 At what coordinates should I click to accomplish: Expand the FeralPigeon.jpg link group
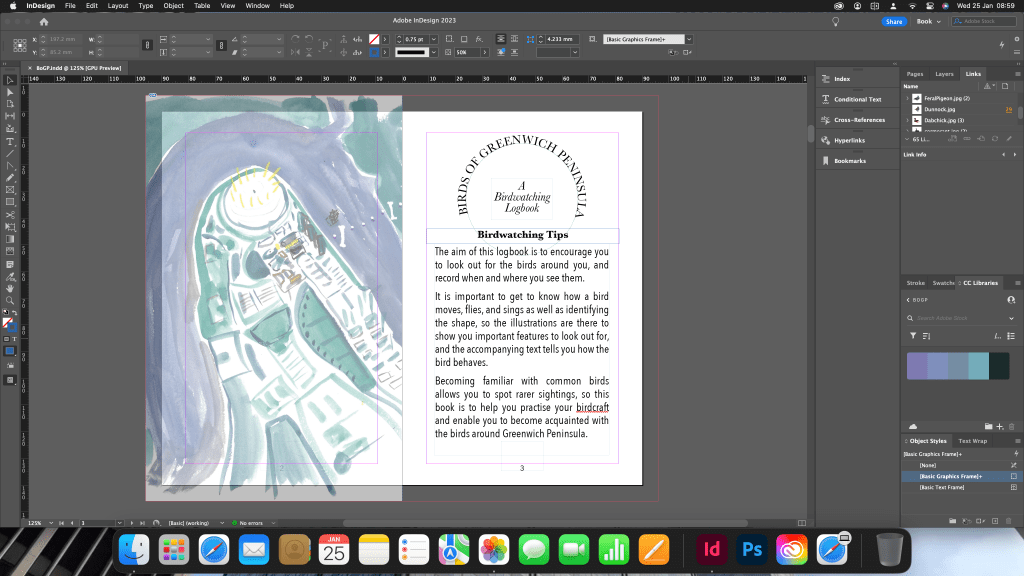click(907, 98)
